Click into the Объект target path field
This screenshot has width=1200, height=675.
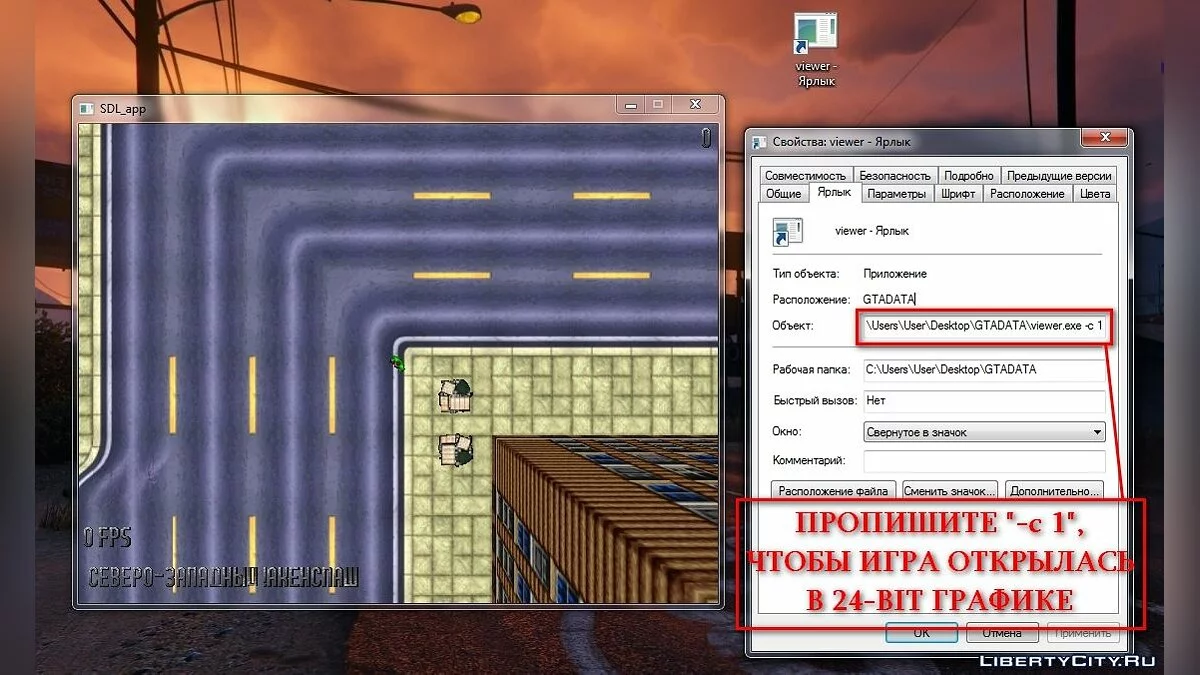[x=984, y=326]
